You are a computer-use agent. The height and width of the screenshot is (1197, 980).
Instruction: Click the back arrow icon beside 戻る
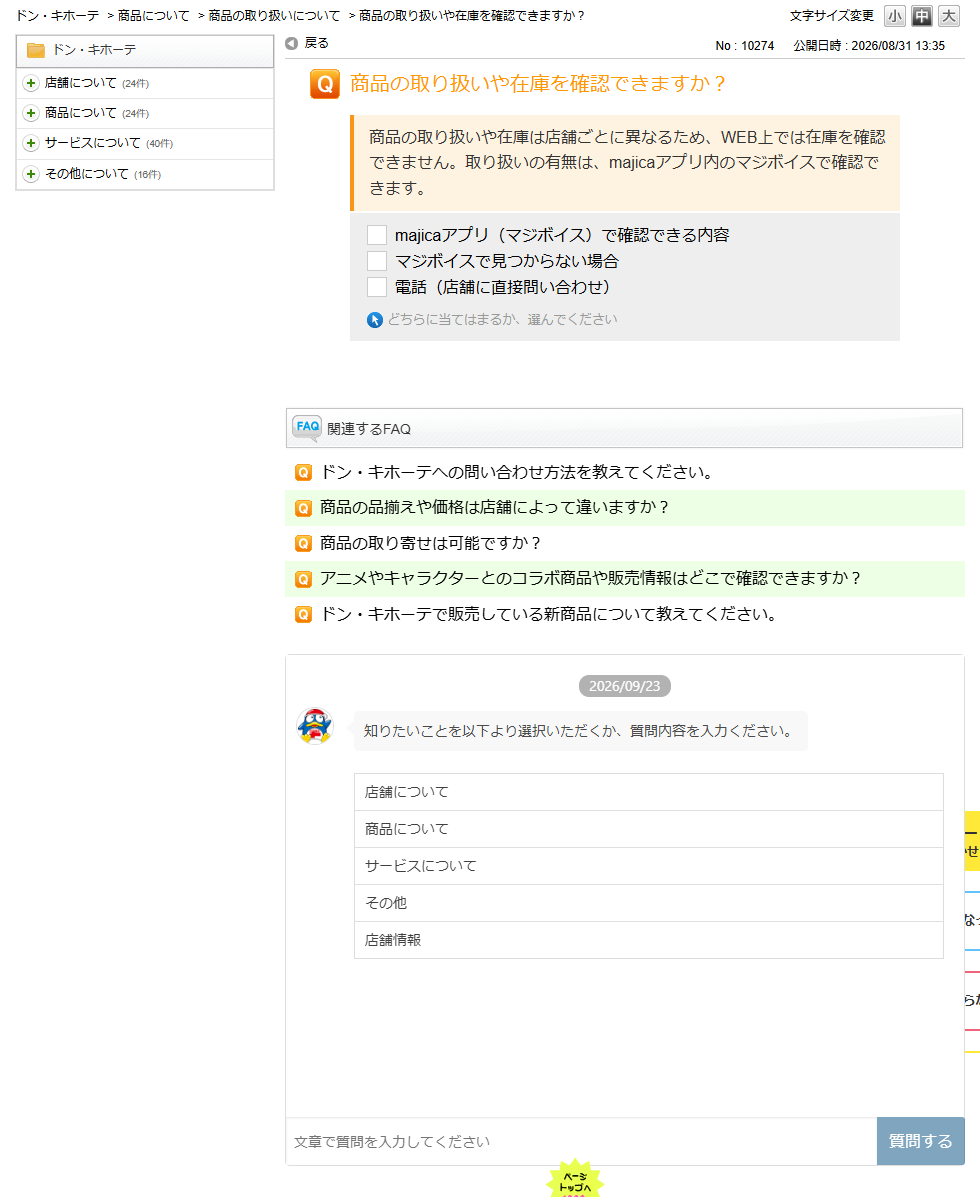tap(292, 44)
